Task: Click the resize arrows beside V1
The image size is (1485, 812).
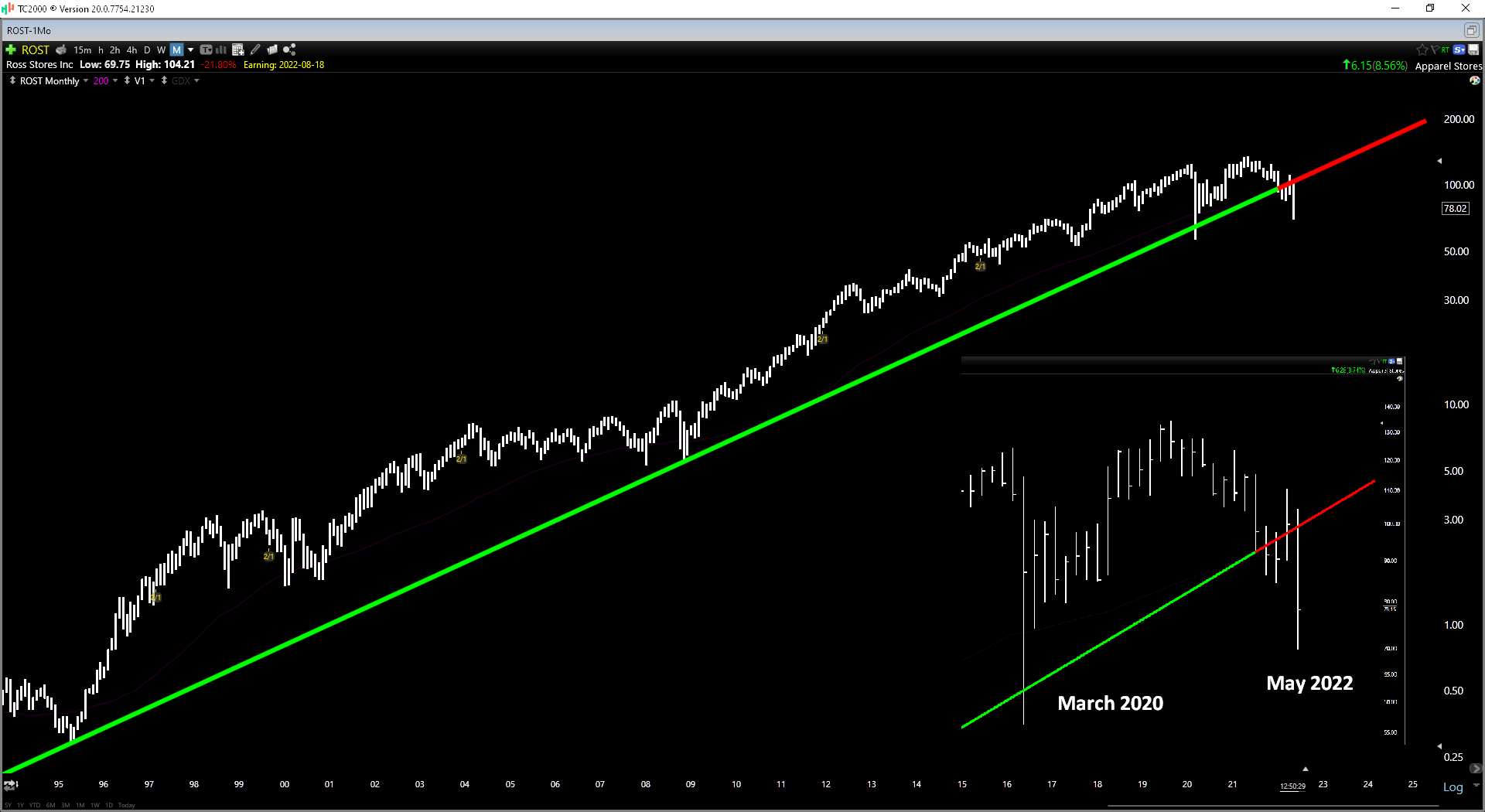Action: (x=127, y=80)
